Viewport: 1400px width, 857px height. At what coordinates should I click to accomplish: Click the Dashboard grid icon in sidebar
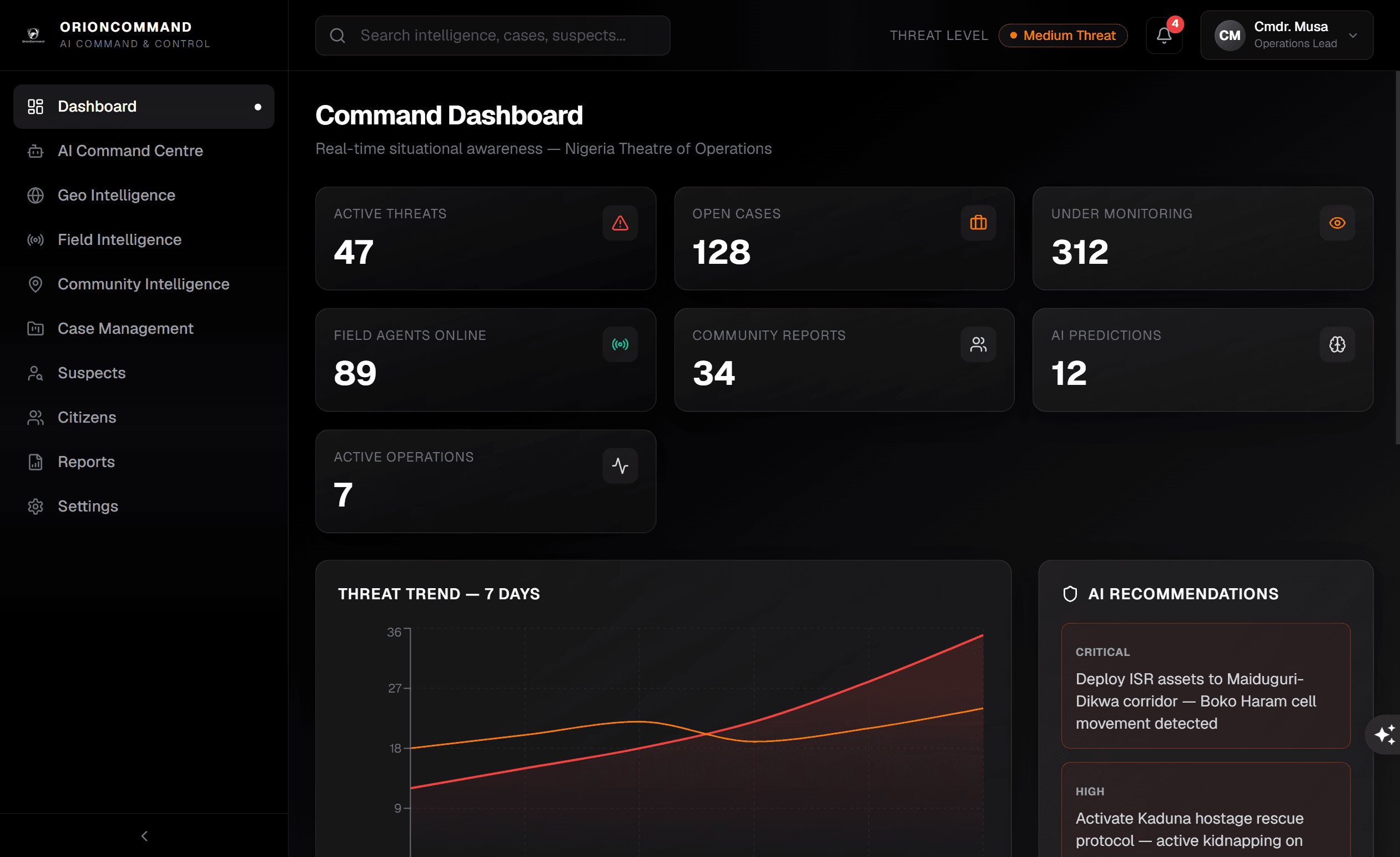[x=35, y=106]
